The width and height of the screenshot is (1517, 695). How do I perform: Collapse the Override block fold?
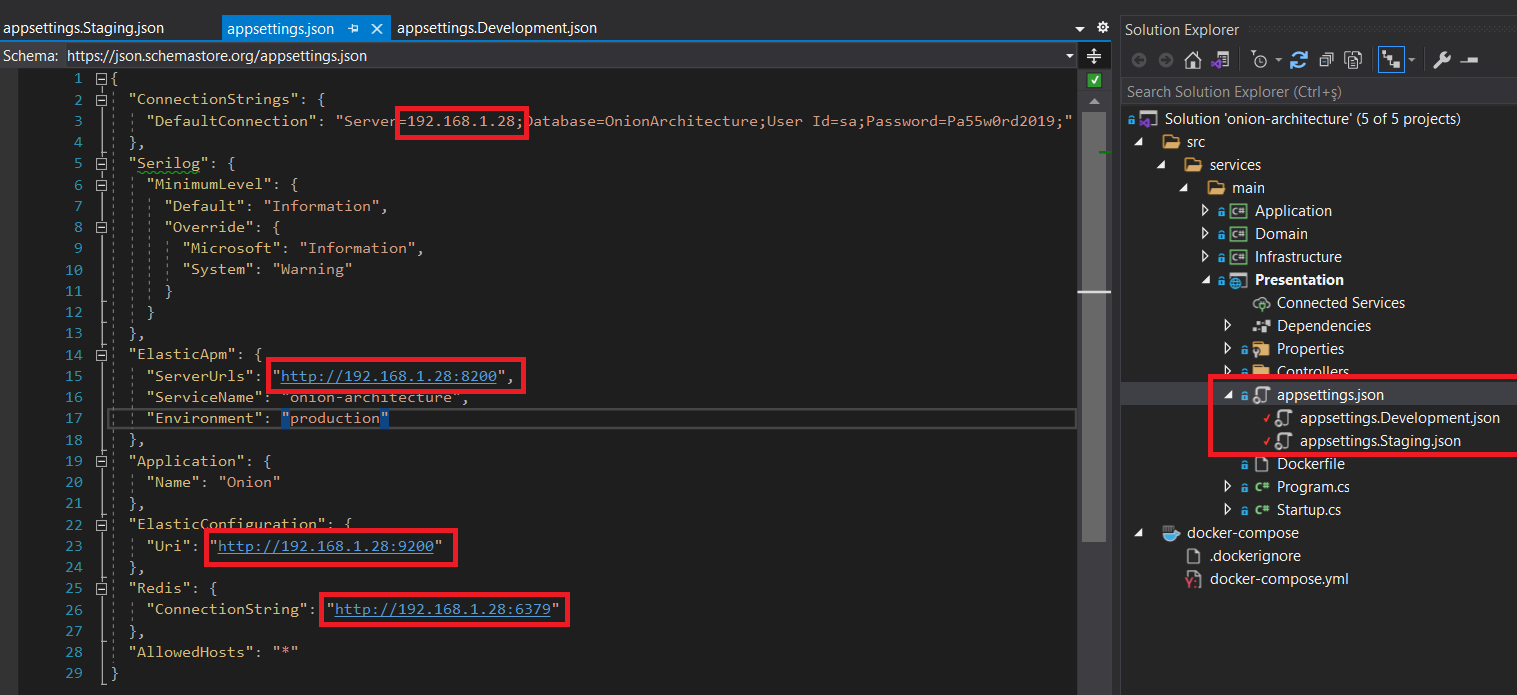click(x=100, y=227)
